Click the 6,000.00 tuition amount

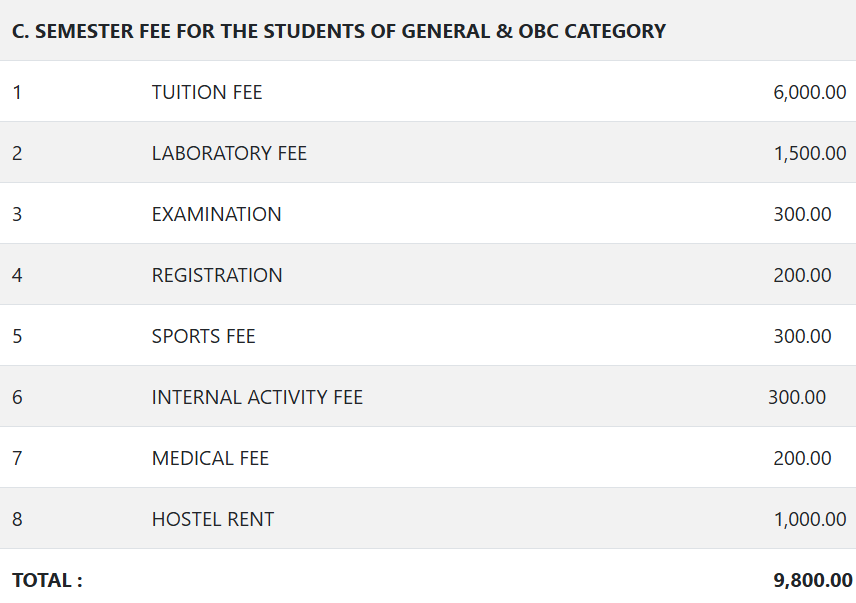809,92
